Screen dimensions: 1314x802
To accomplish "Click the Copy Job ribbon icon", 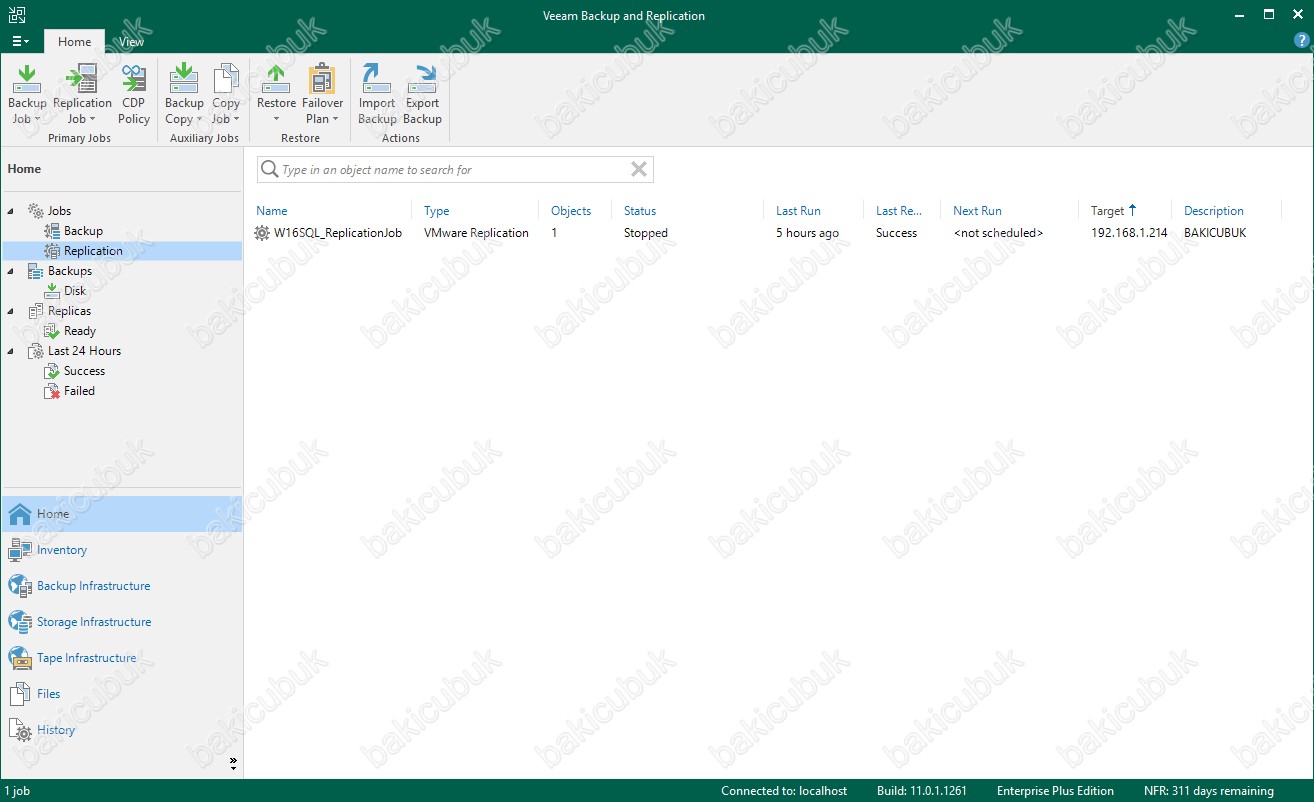I will pos(226,78).
